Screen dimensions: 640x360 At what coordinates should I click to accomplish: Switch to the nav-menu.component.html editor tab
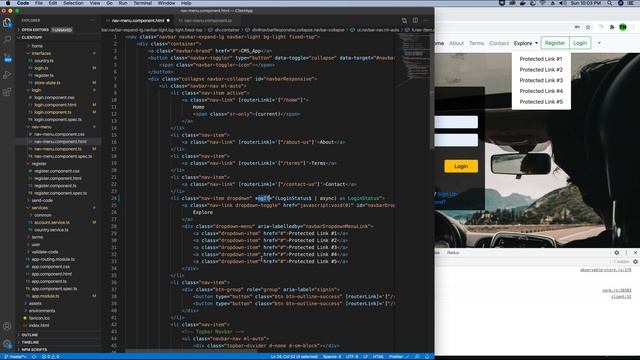click(x=138, y=20)
